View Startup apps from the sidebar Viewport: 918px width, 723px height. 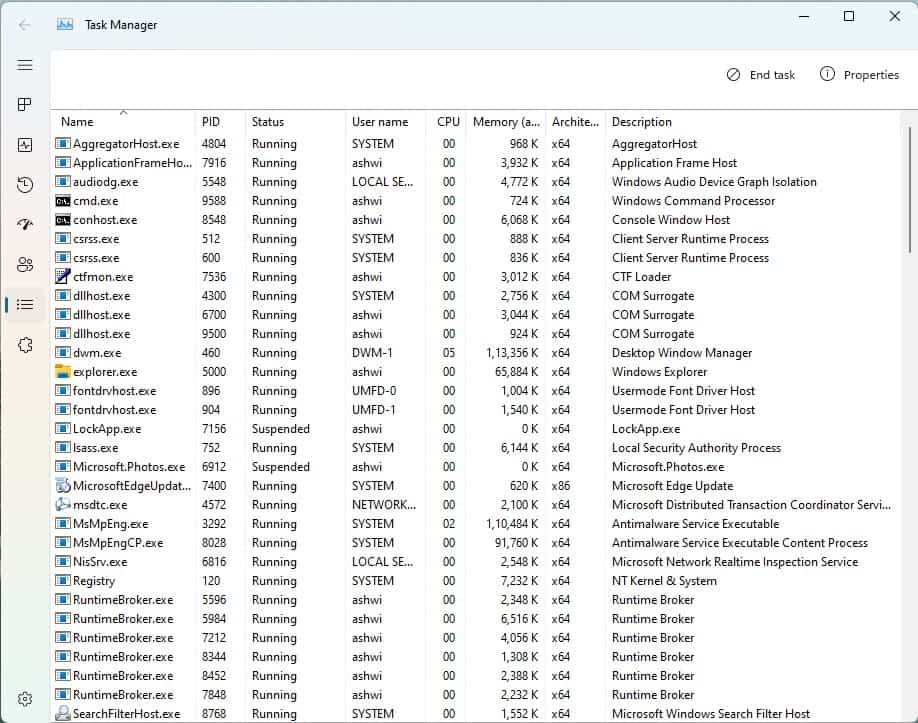tap(24, 225)
